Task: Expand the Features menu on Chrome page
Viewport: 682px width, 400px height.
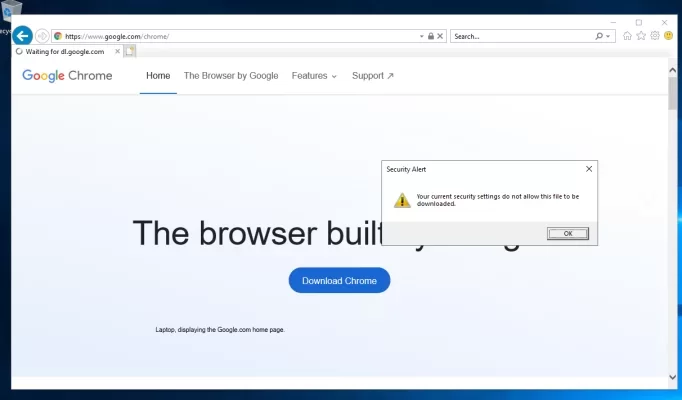Action: 314,75
